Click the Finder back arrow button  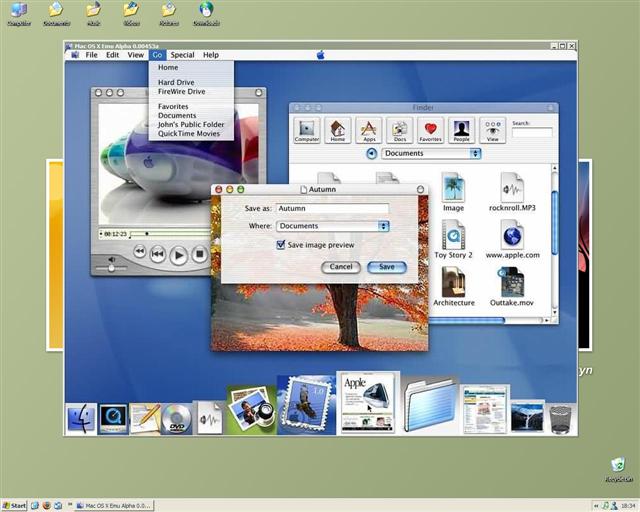[371, 154]
